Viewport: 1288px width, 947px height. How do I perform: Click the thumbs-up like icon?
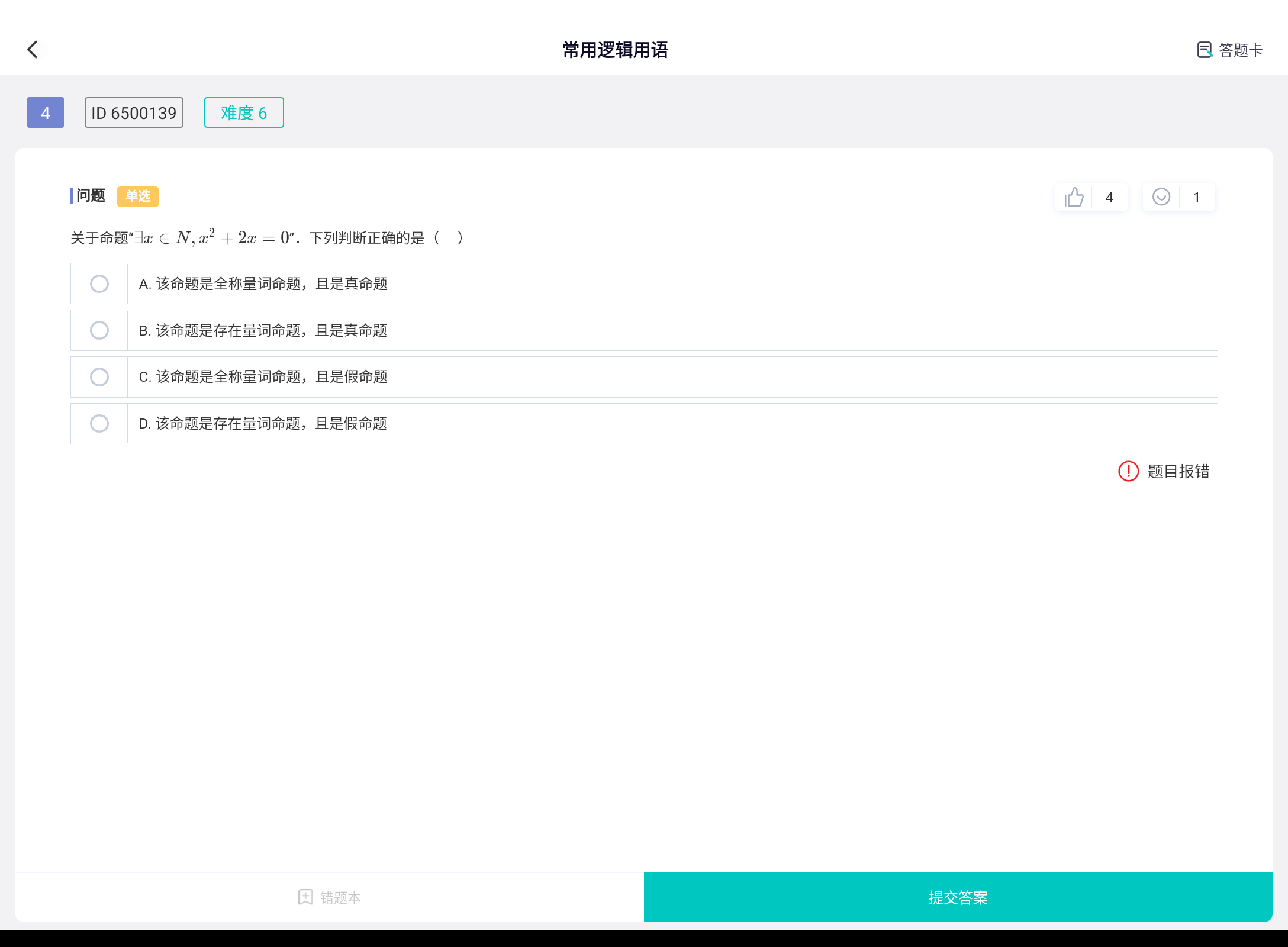1074,197
